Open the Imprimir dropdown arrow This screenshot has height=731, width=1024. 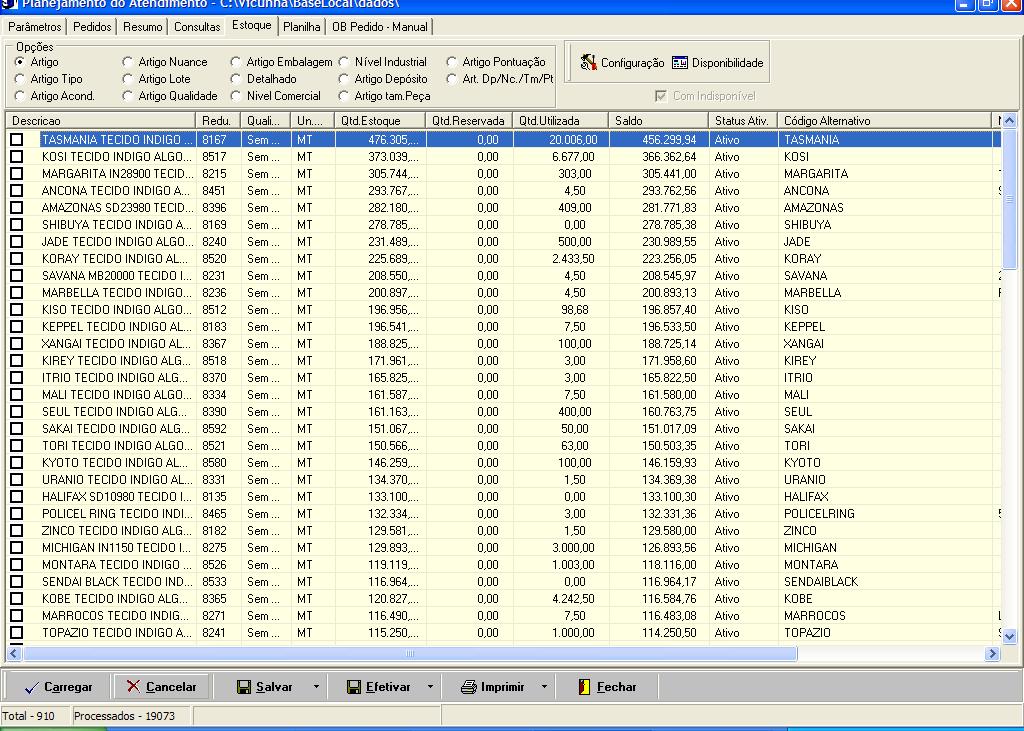point(544,687)
